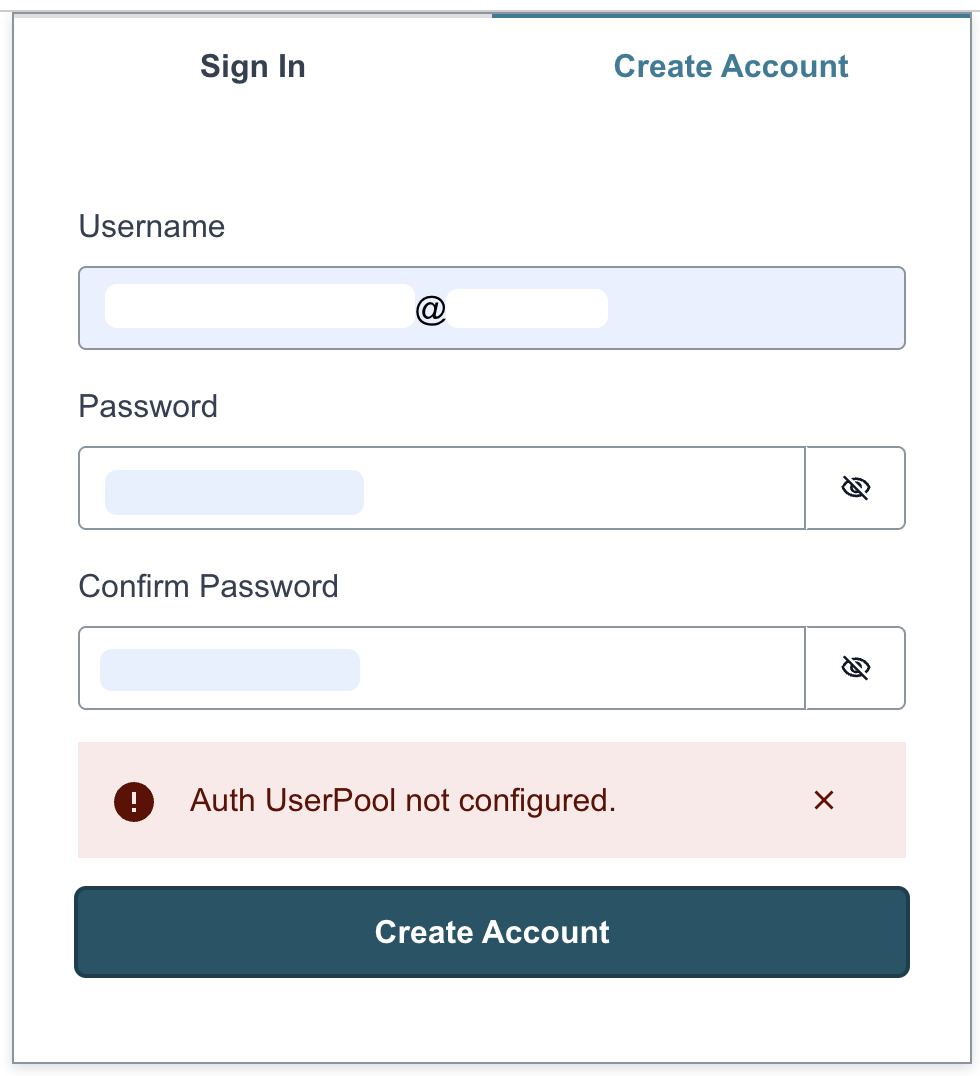Click the red exclamation error icon
The width and height of the screenshot is (980, 1076).
(134, 800)
